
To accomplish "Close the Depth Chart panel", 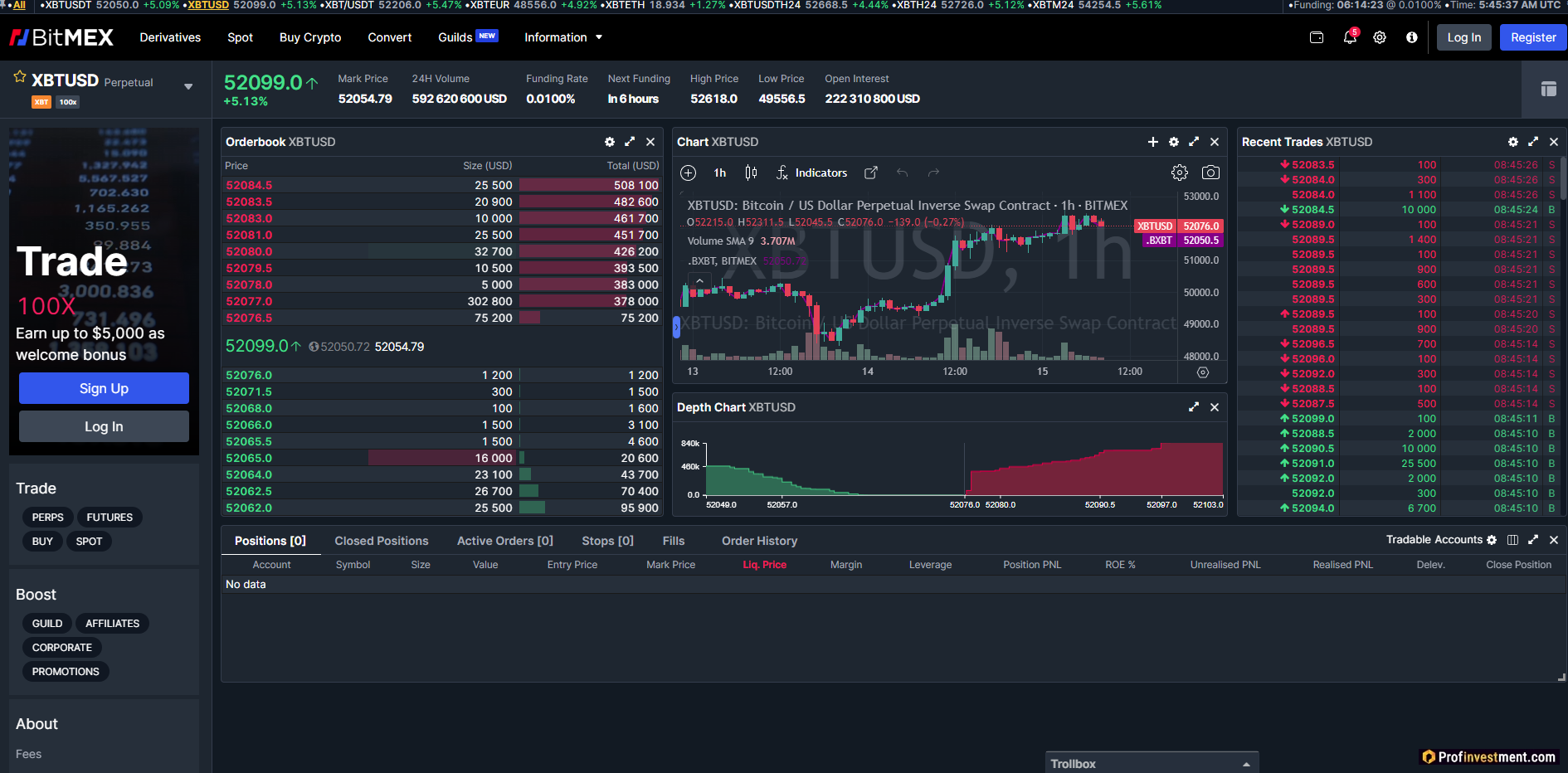I will coord(1215,407).
